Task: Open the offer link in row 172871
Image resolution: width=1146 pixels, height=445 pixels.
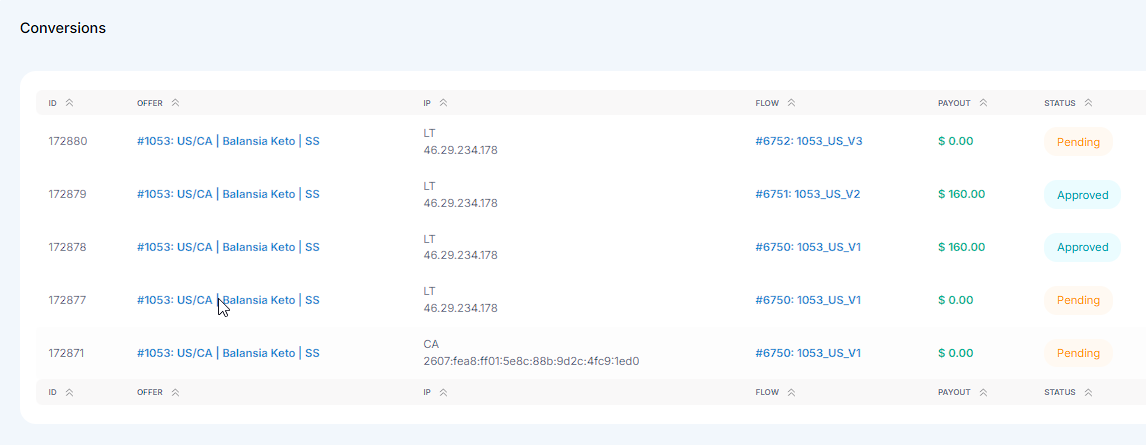Action: point(228,353)
